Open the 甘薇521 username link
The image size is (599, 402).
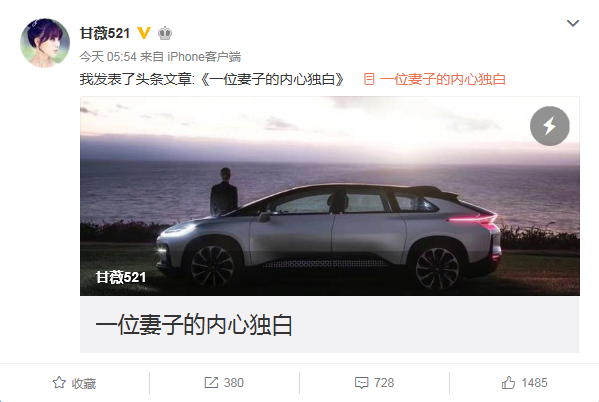(105, 33)
